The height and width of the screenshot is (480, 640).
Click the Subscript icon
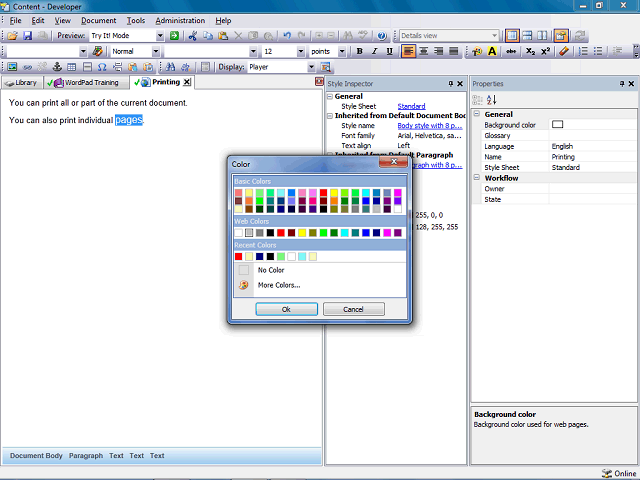point(530,51)
